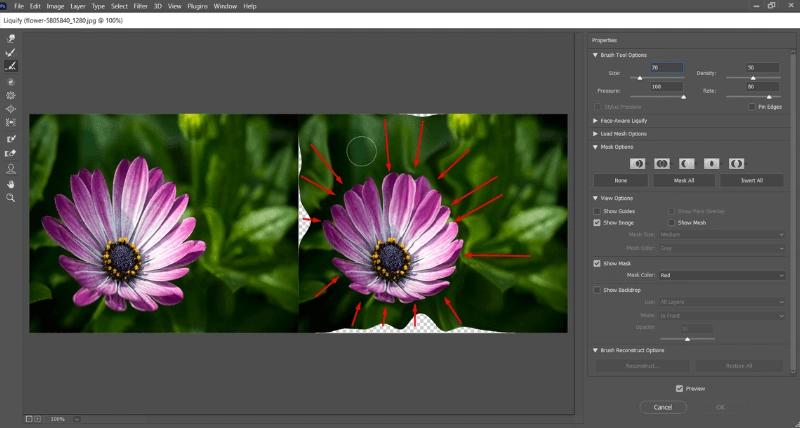
Task: Select the Thaw Mask tool
Action: point(11,153)
